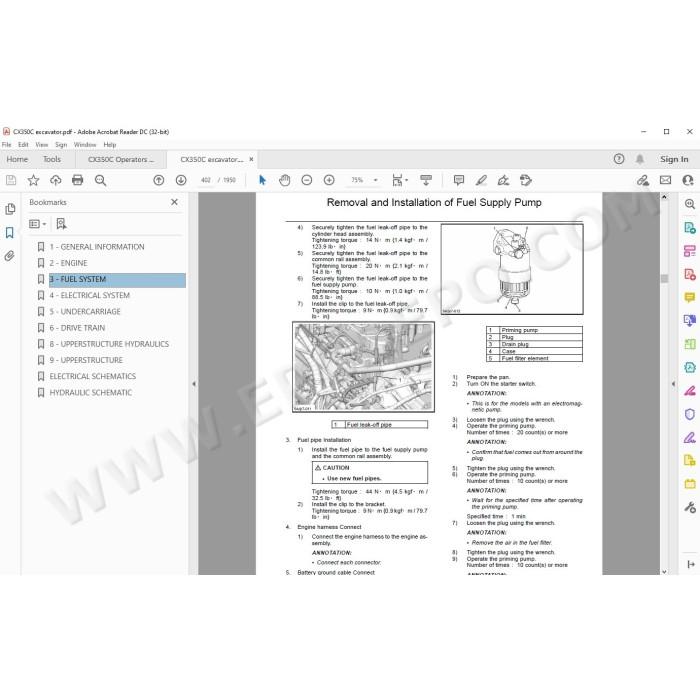Activate the Selection arrow tool
This screenshot has height=700, width=700.
coord(262,180)
